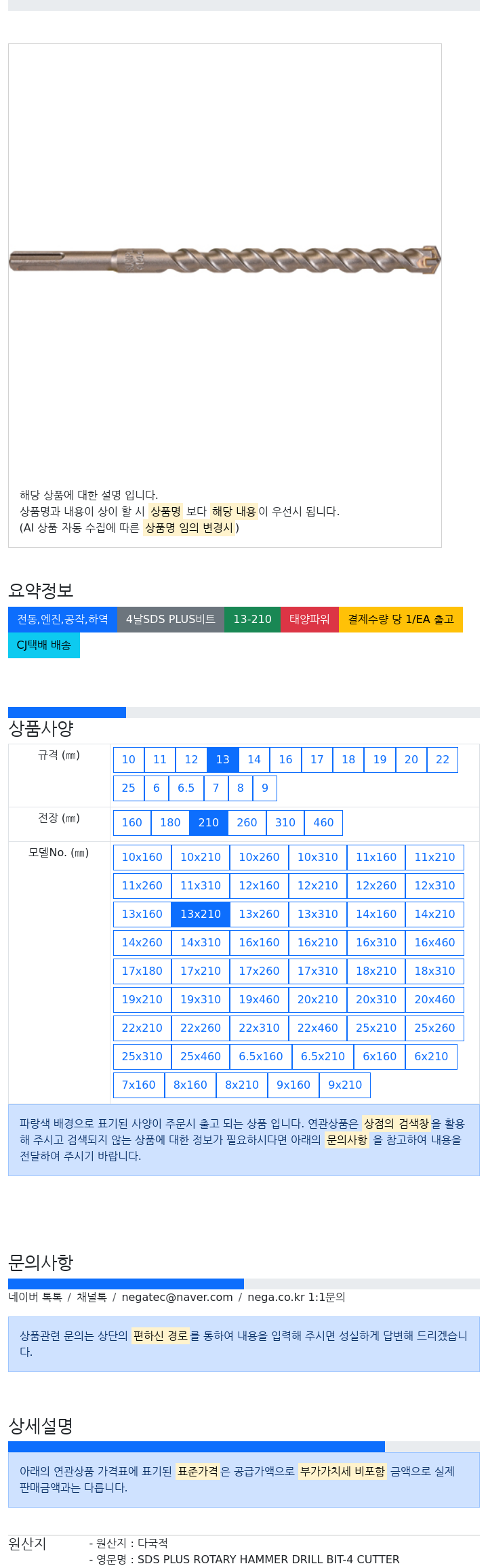The image size is (488, 1568).
Task: Choose the 6.5 mm diameter option
Action: coord(186,788)
